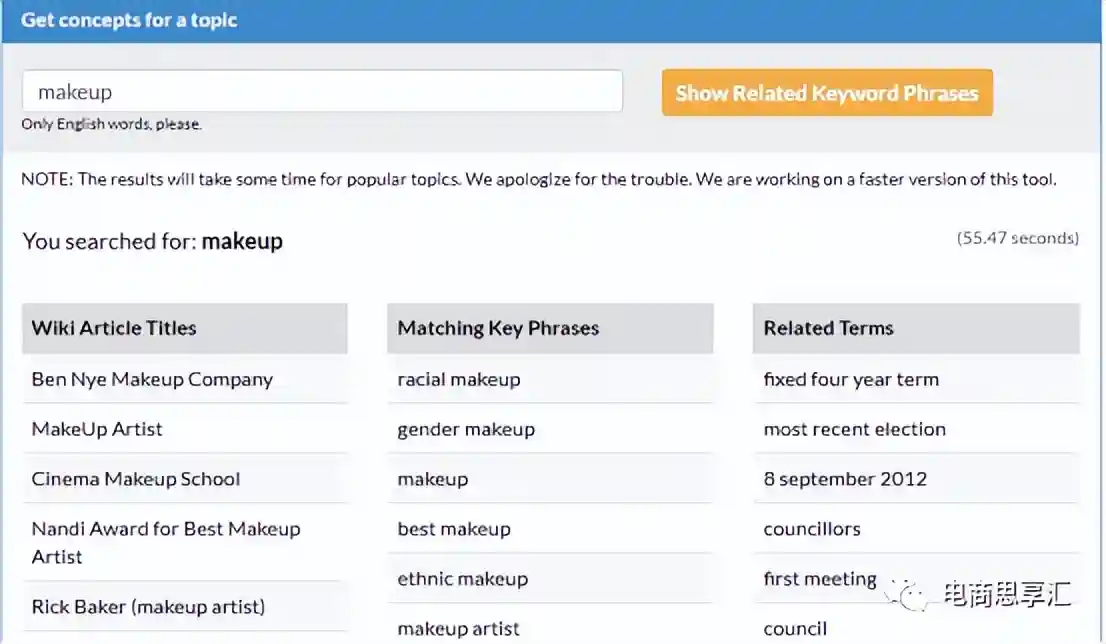The width and height of the screenshot is (1106, 644).
Task: Select fixed four year term
Action: tap(851, 379)
